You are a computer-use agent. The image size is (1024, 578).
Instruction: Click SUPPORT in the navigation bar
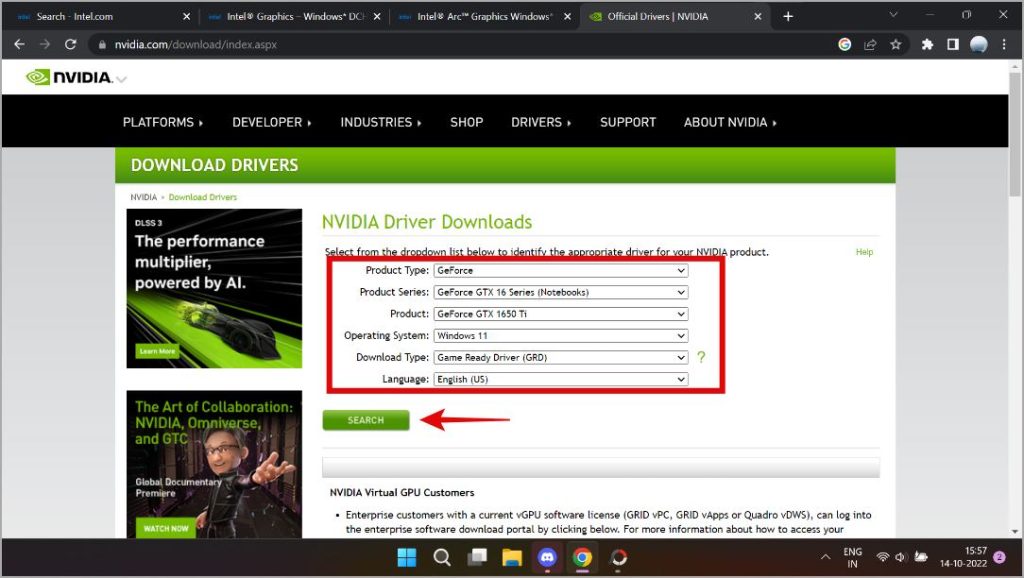click(628, 122)
